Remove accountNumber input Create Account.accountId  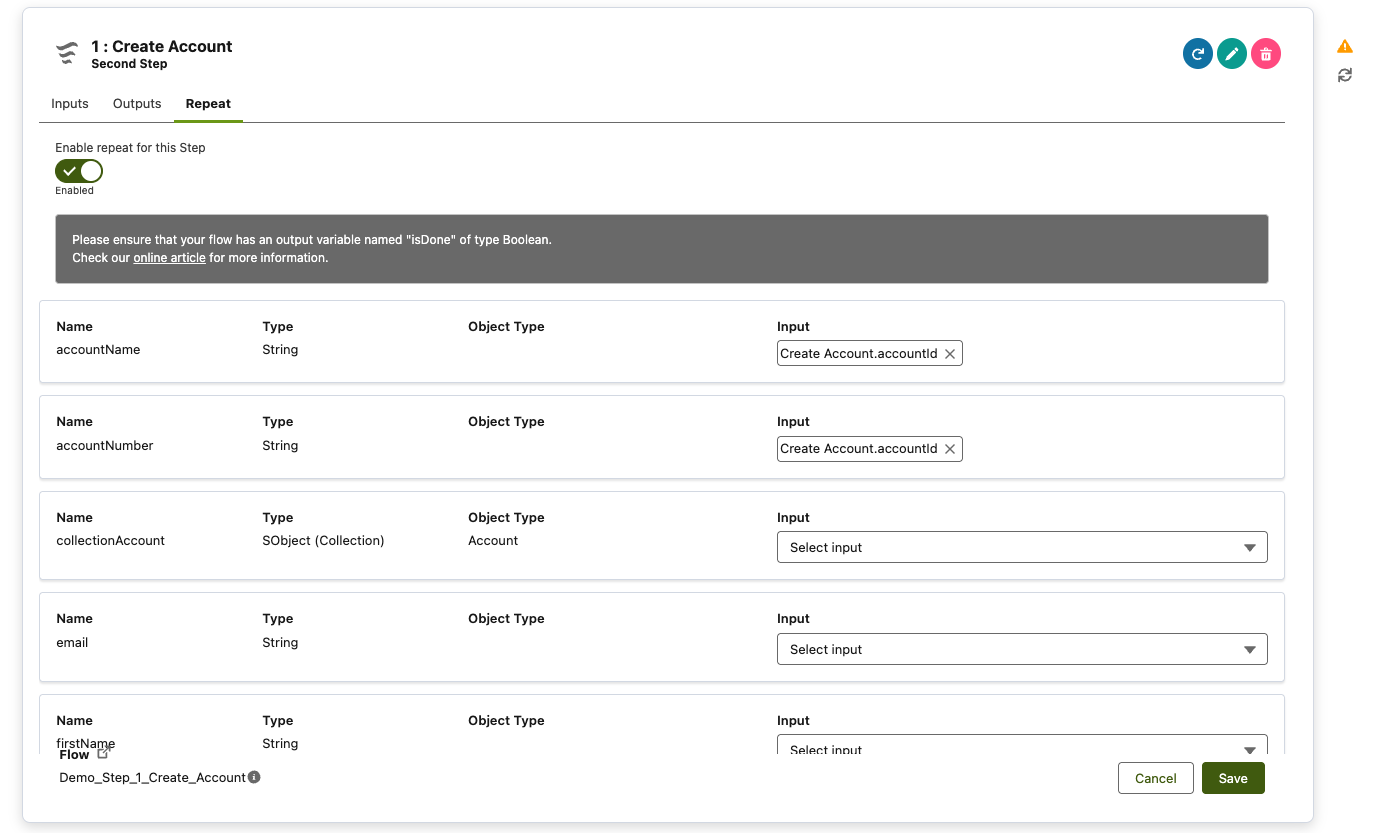pyautogui.click(x=950, y=449)
